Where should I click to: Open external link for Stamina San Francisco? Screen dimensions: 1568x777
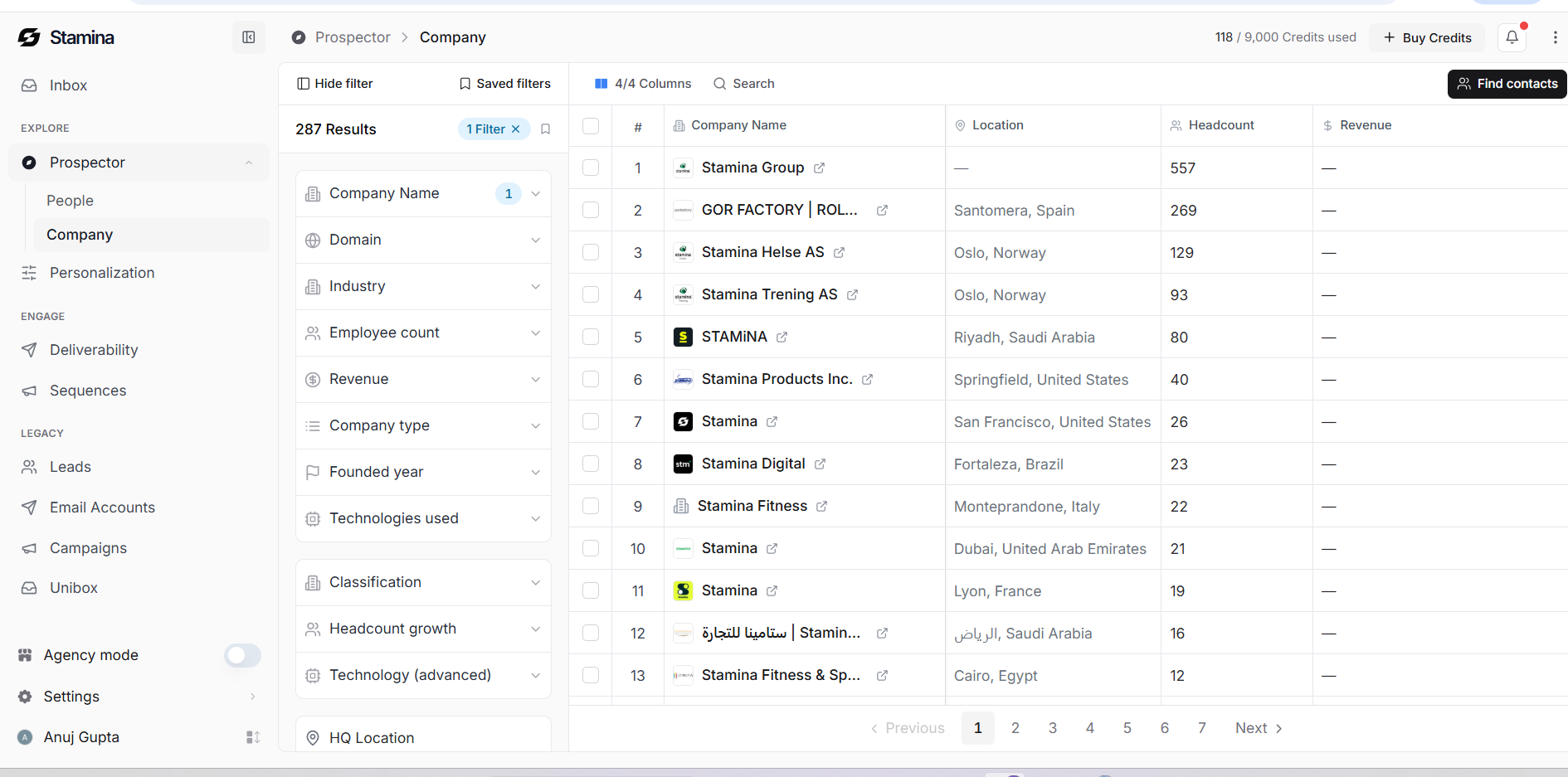772,422
